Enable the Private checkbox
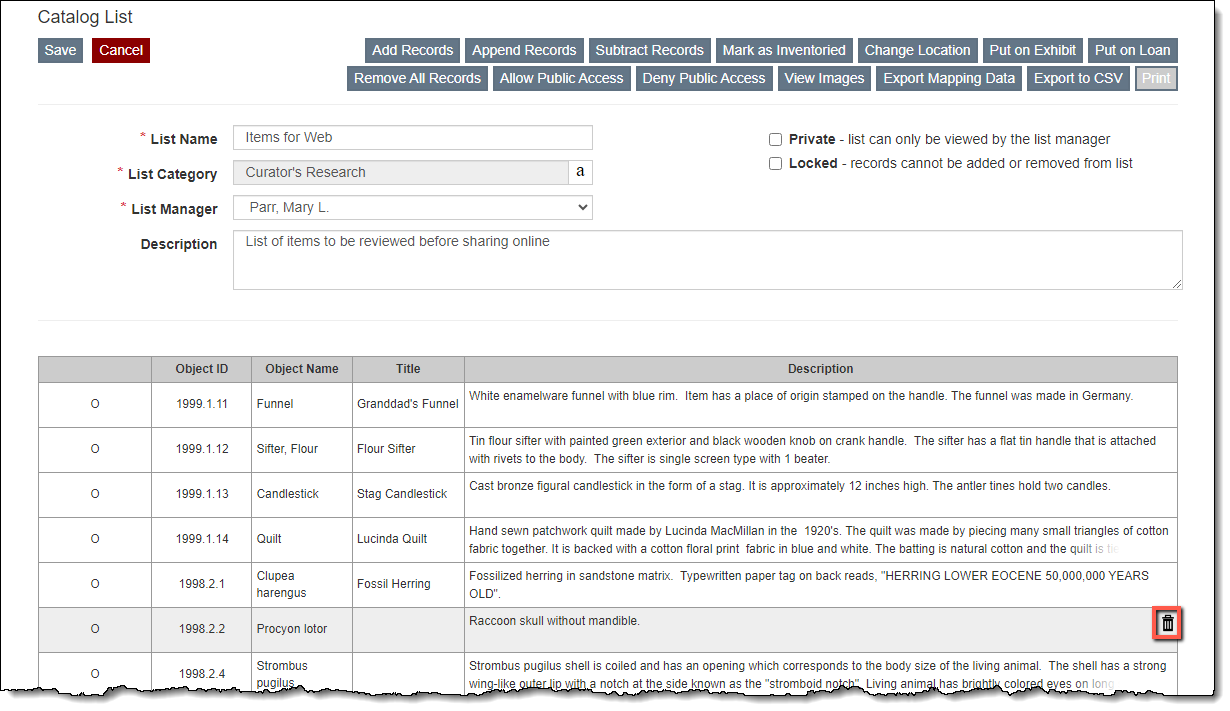 tap(775, 140)
